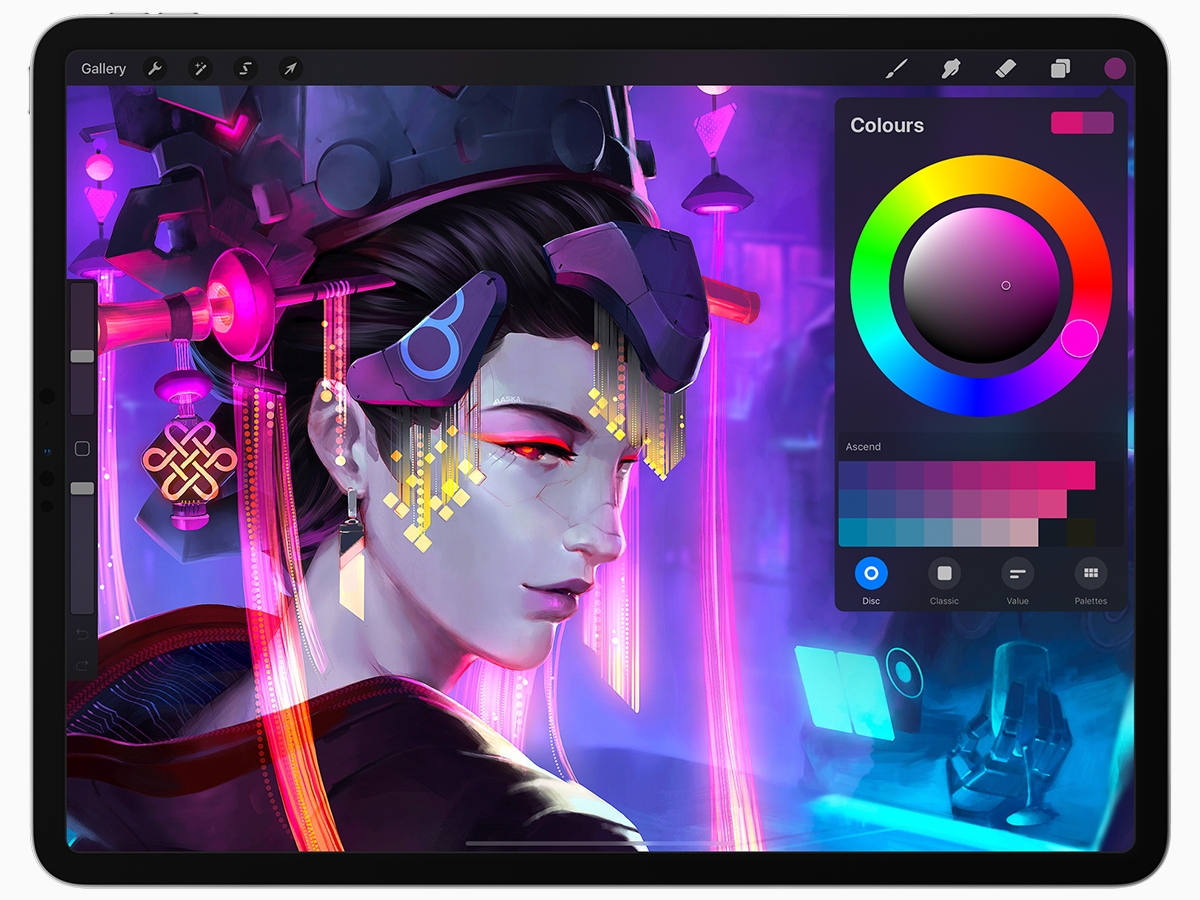Image resolution: width=1200 pixels, height=900 pixels.
Task: Activate the Transform arrow tool
Action: (x=289, y=69)
